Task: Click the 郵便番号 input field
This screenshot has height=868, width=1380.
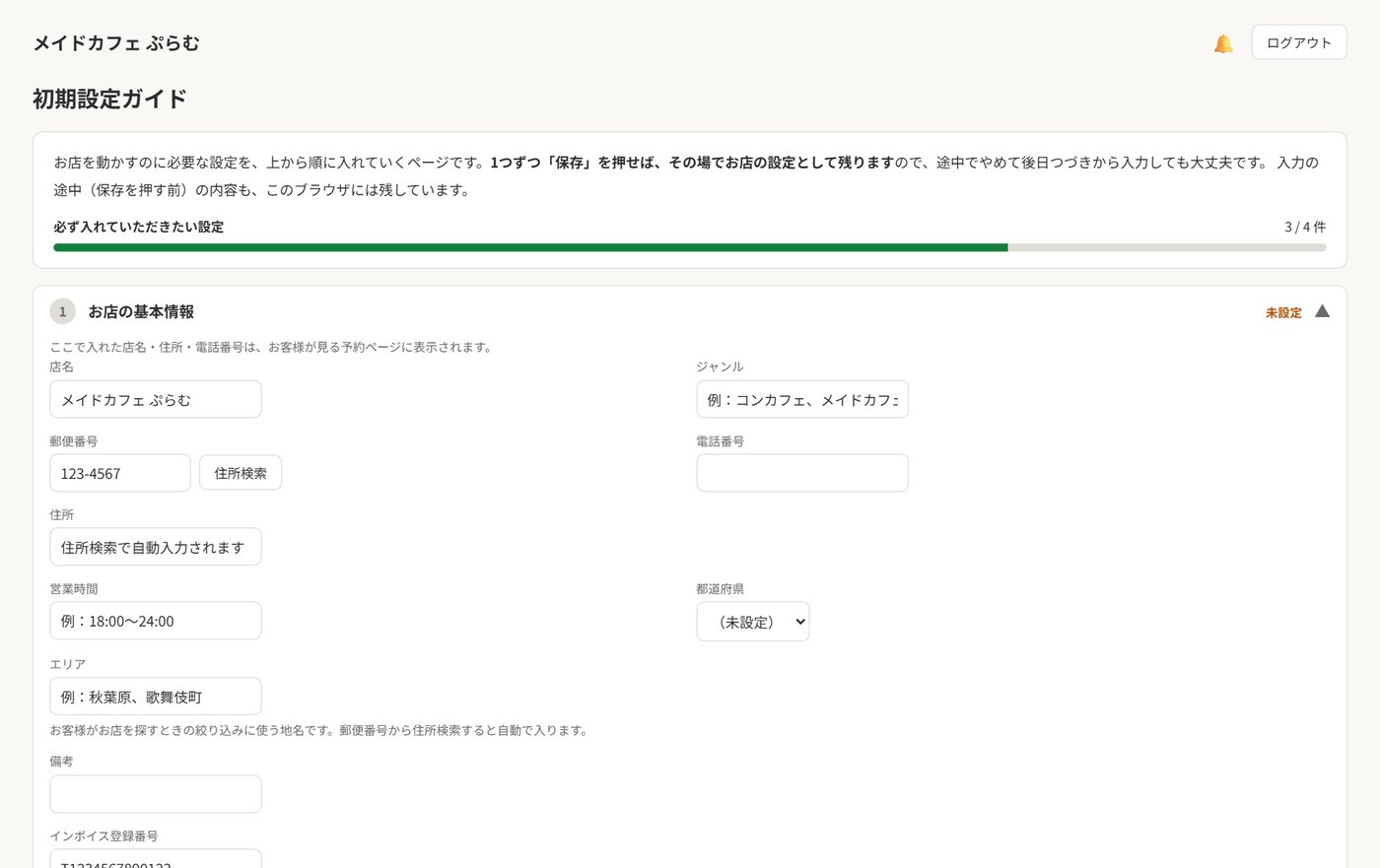Action: coord(120,473)
